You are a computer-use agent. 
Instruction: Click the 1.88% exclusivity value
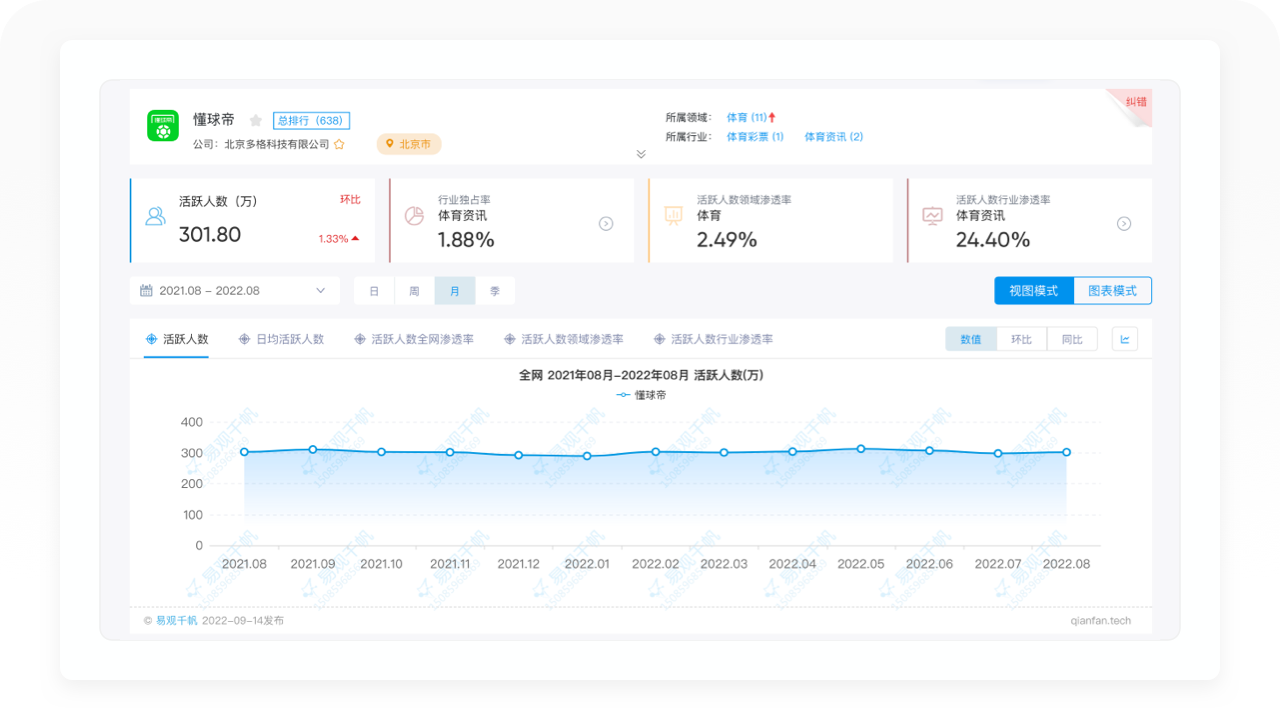click(x=466, y=240)
